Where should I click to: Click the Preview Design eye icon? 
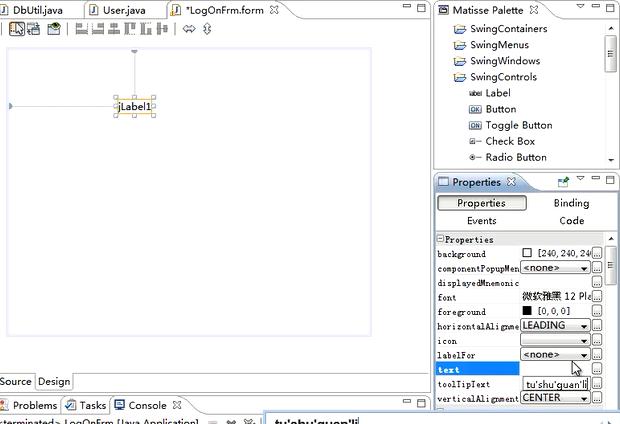pos(53,29)
